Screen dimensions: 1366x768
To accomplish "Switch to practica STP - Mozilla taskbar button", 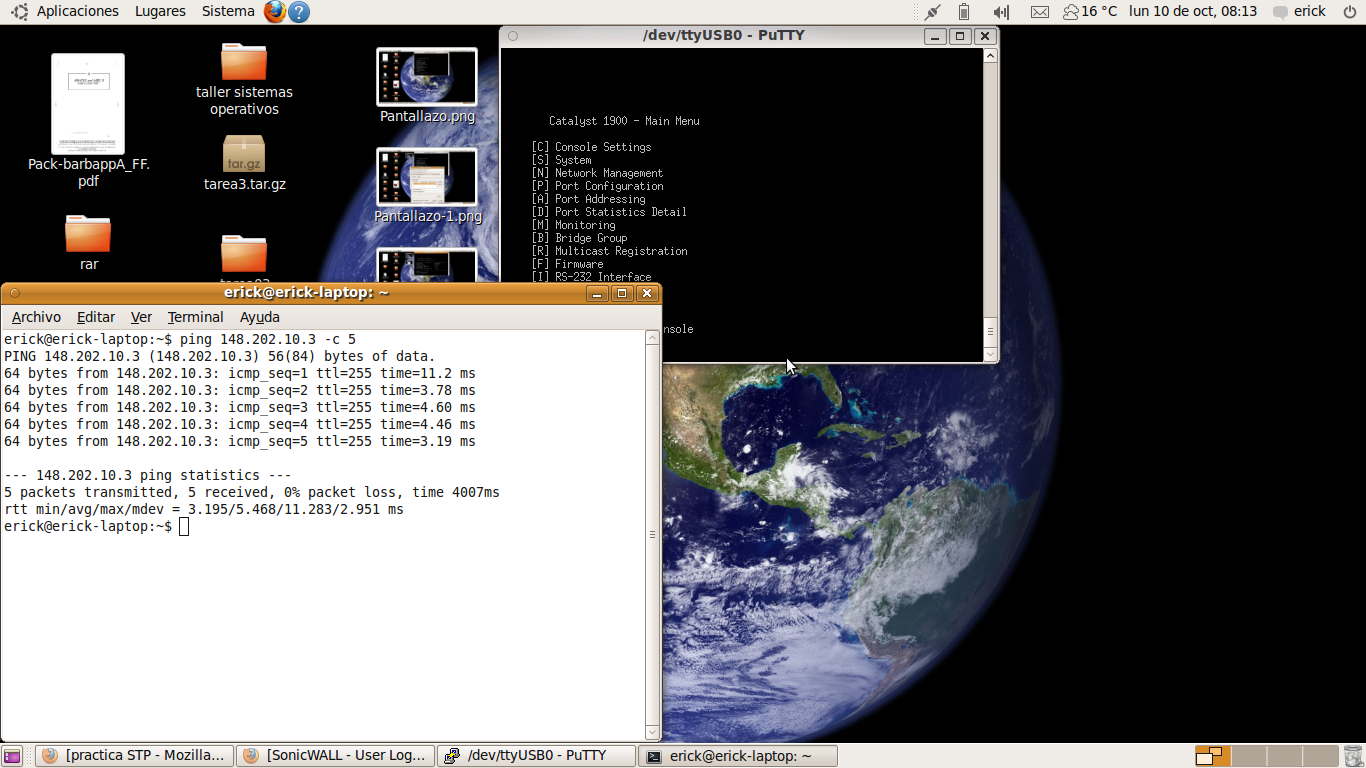I will tap(135, 756).
